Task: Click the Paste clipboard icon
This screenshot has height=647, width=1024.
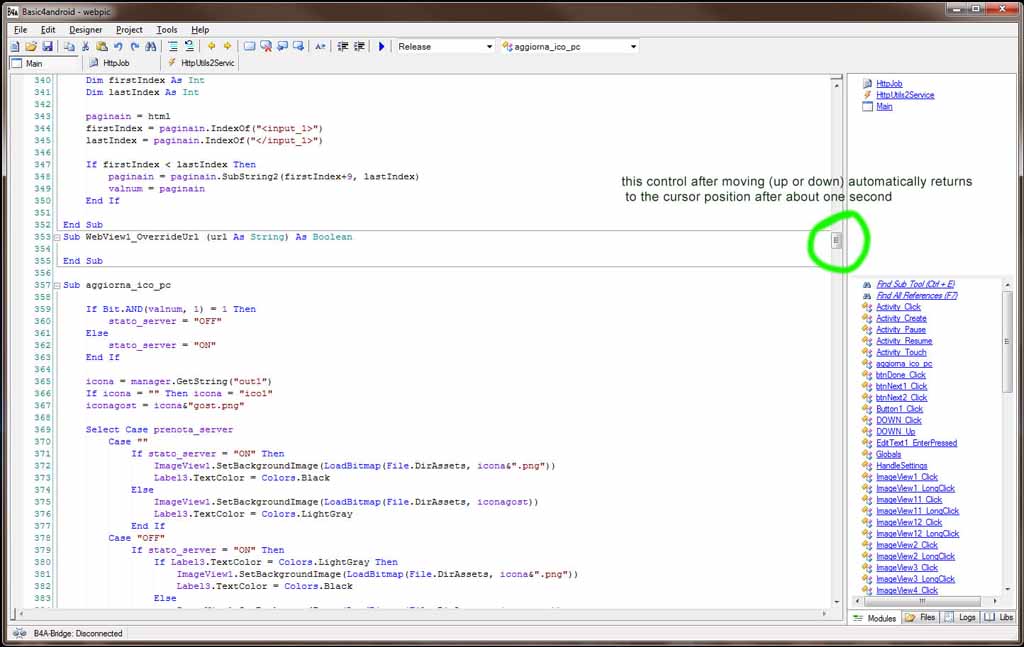Action: 102,46
